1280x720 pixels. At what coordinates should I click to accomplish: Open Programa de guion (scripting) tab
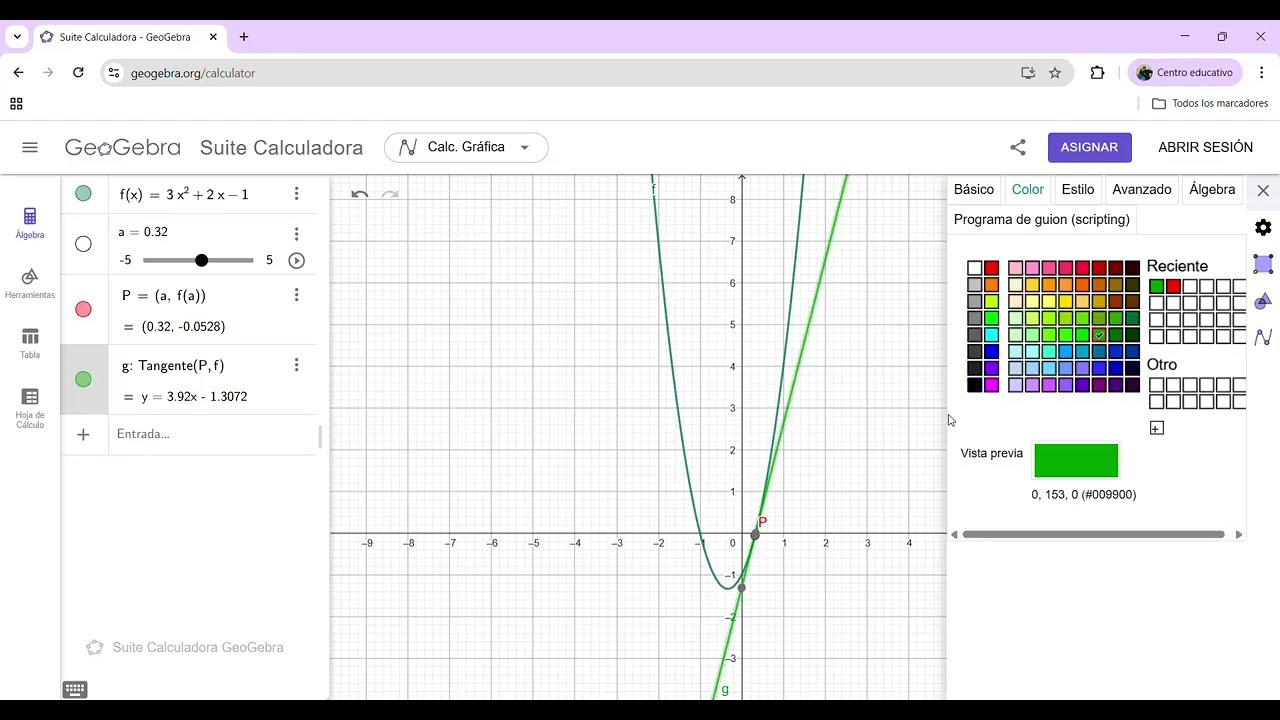point(1042,219)
